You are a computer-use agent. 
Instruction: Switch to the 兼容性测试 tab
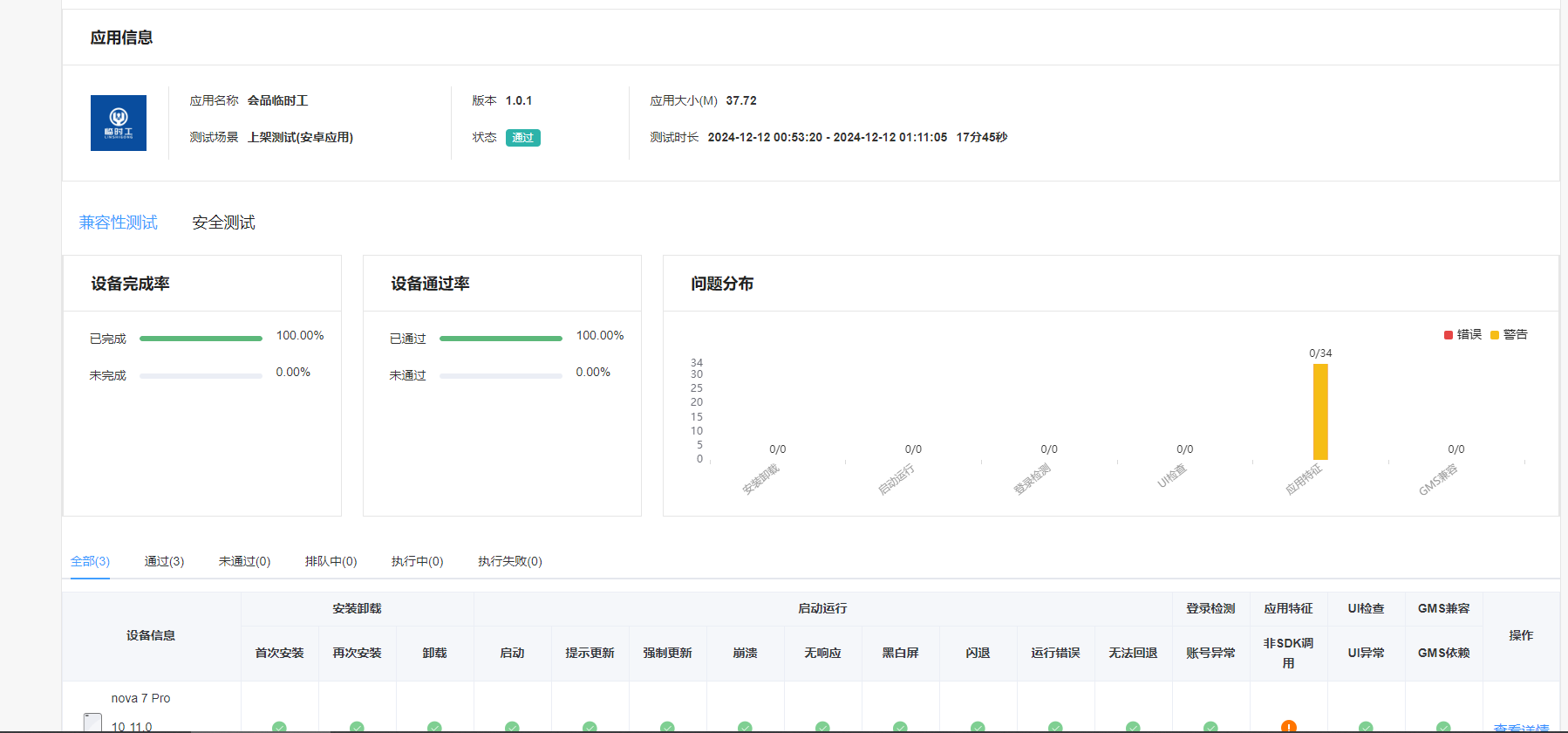[119, 223]
